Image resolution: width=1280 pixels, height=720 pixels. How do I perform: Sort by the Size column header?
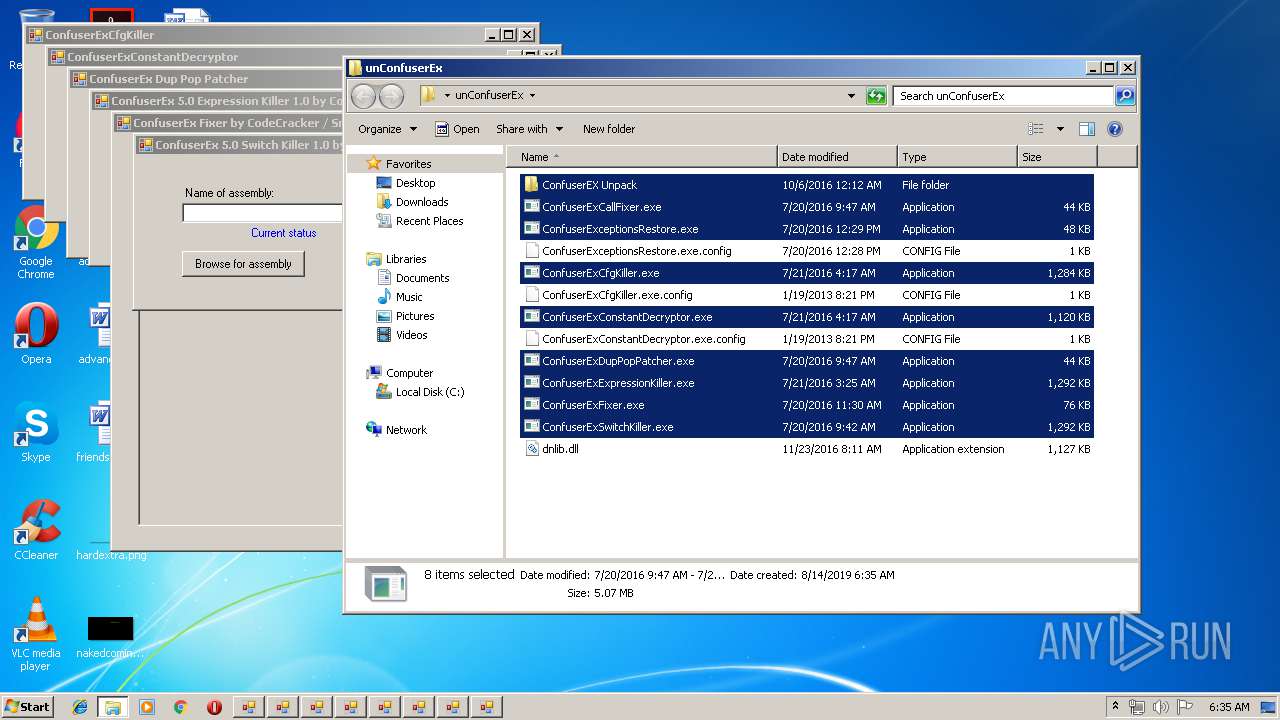click(x=1057, y=157)
